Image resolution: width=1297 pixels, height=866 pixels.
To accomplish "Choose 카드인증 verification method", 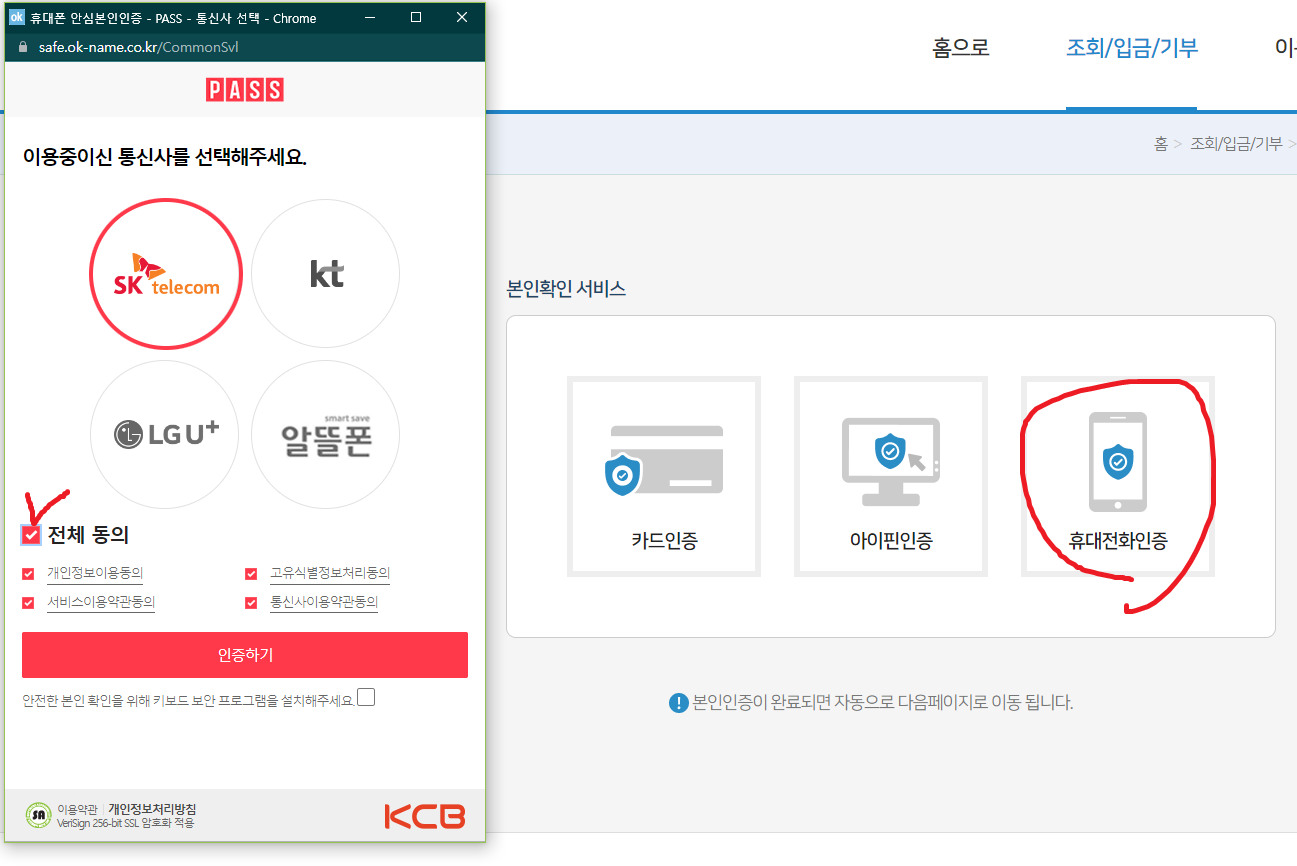I will coord(663,476).
